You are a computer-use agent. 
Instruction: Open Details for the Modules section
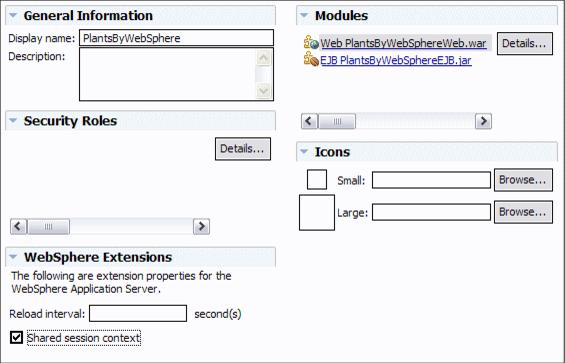[525, 44]
